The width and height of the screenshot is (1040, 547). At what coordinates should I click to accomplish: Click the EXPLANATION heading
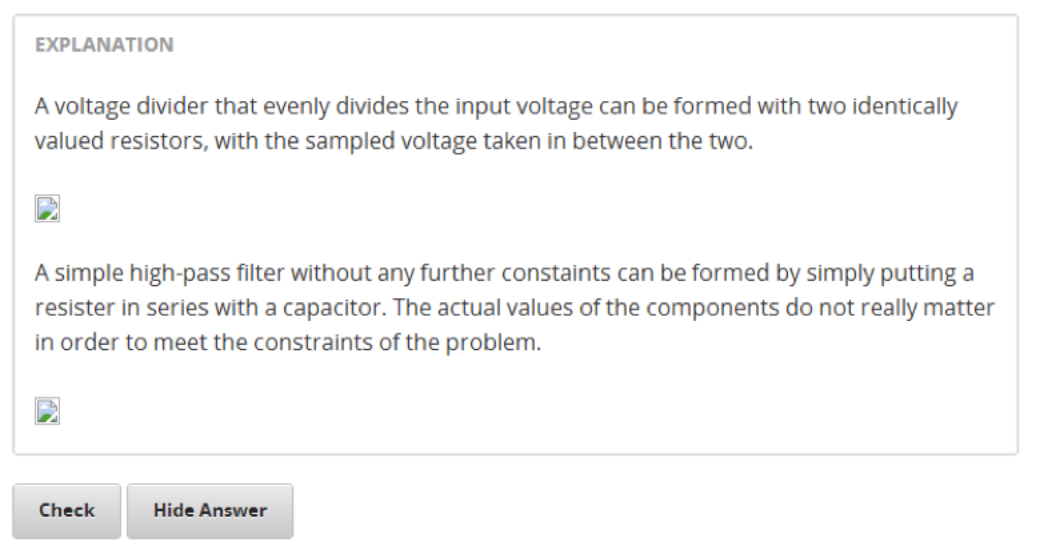(104, 45)
